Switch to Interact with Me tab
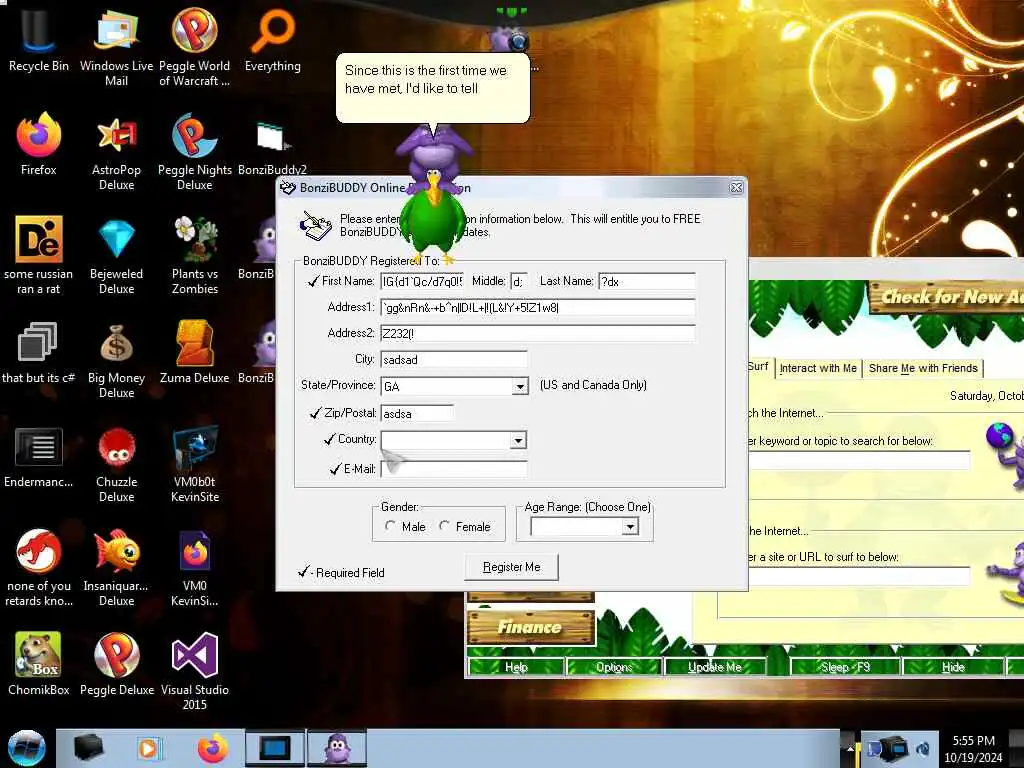 pyautogui.click(x=818, y=368)
